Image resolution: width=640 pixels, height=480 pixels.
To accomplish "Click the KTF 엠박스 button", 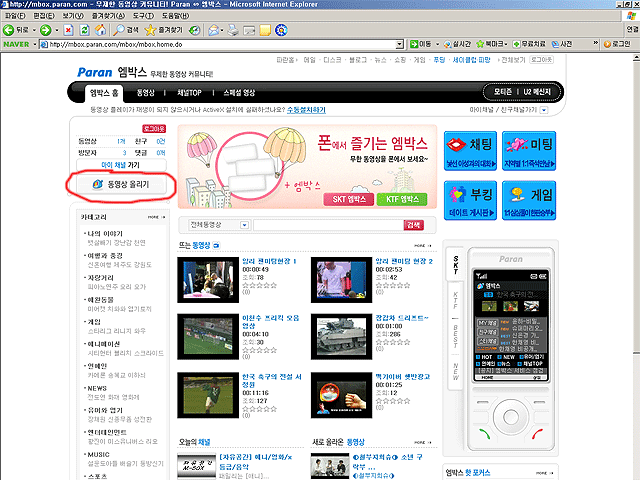I will 402,199.
